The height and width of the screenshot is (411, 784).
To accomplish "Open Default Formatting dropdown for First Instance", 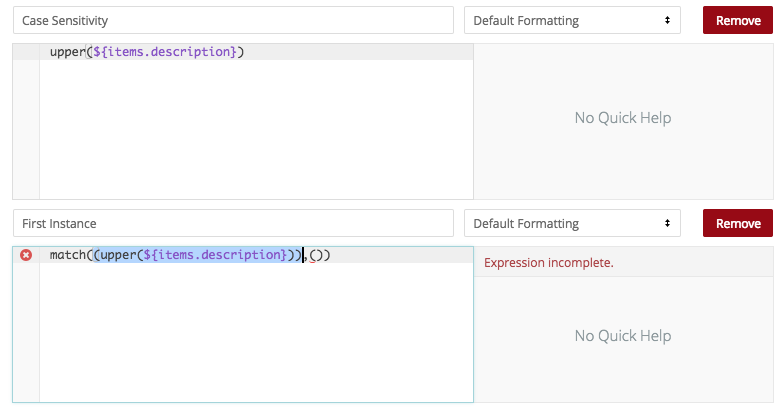I will (x=572, y=224).
